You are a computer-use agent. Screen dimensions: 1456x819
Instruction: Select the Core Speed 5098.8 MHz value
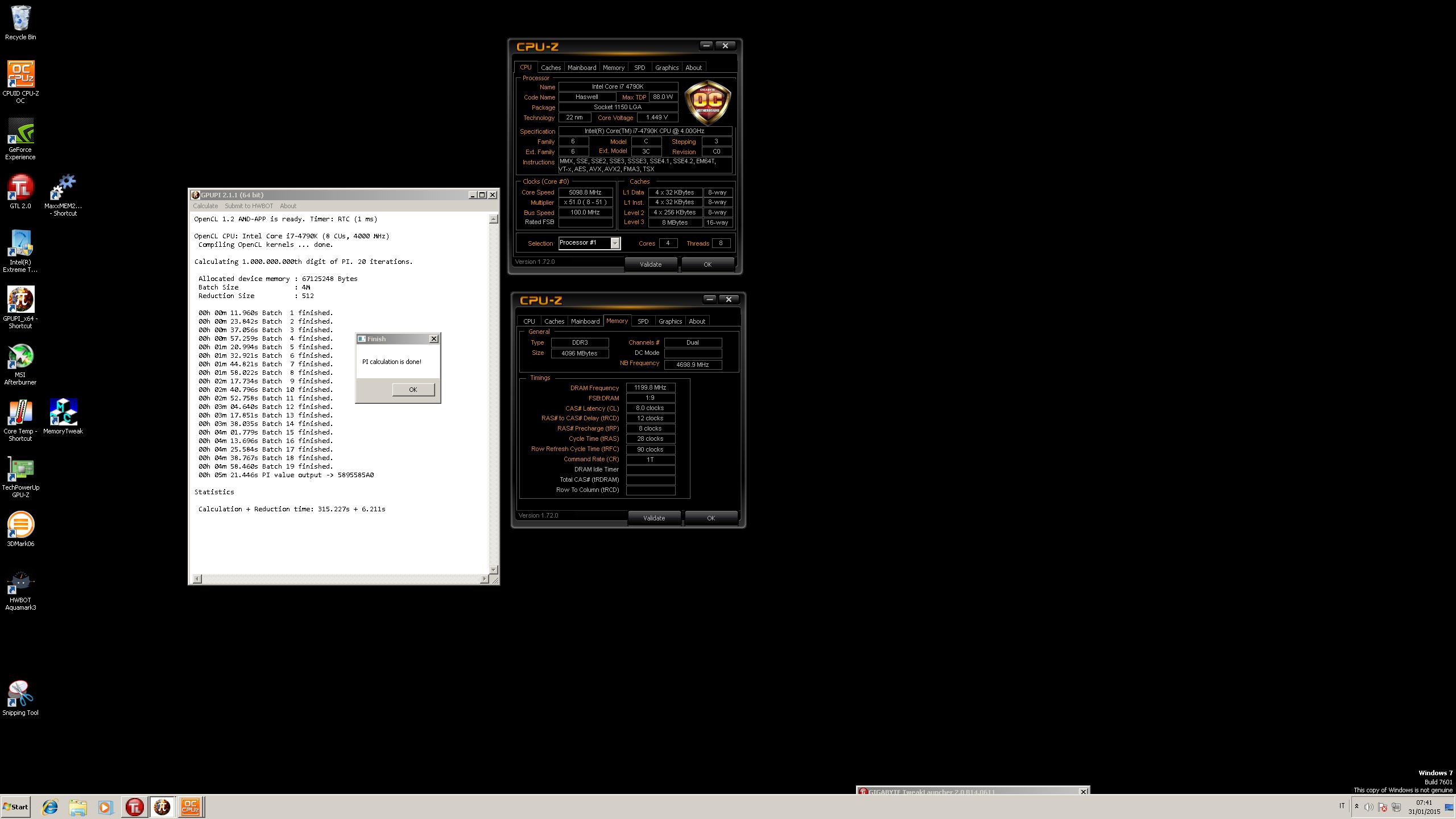pyautogui.click(x=585, y=192)
